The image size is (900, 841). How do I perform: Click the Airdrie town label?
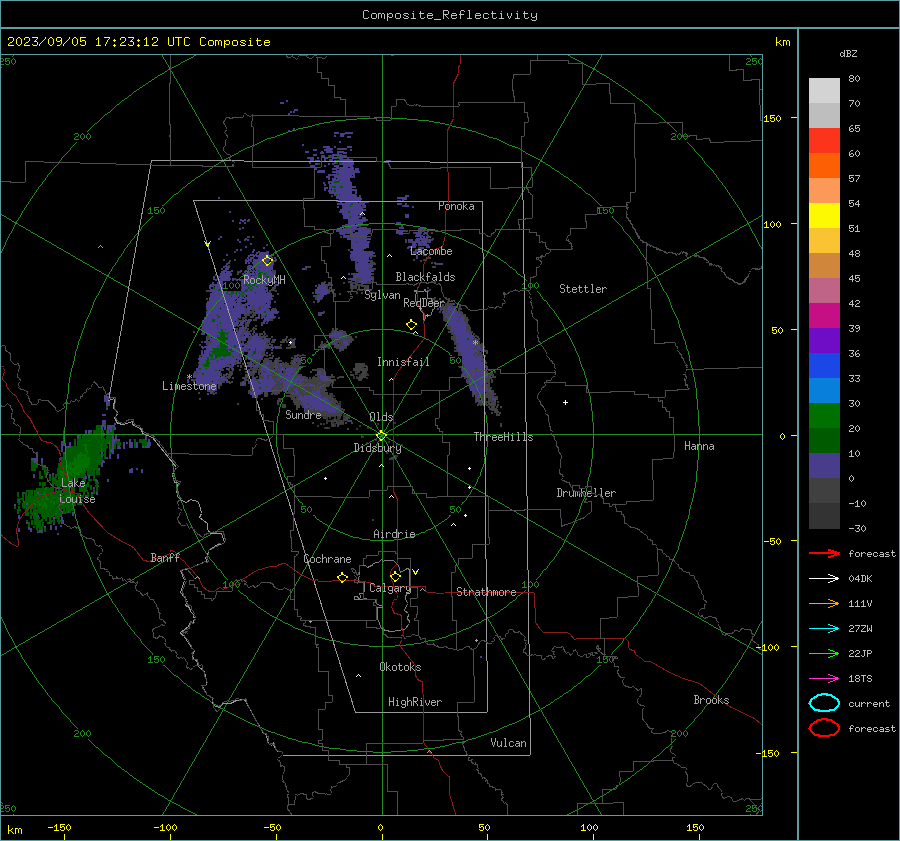(394, 534)
